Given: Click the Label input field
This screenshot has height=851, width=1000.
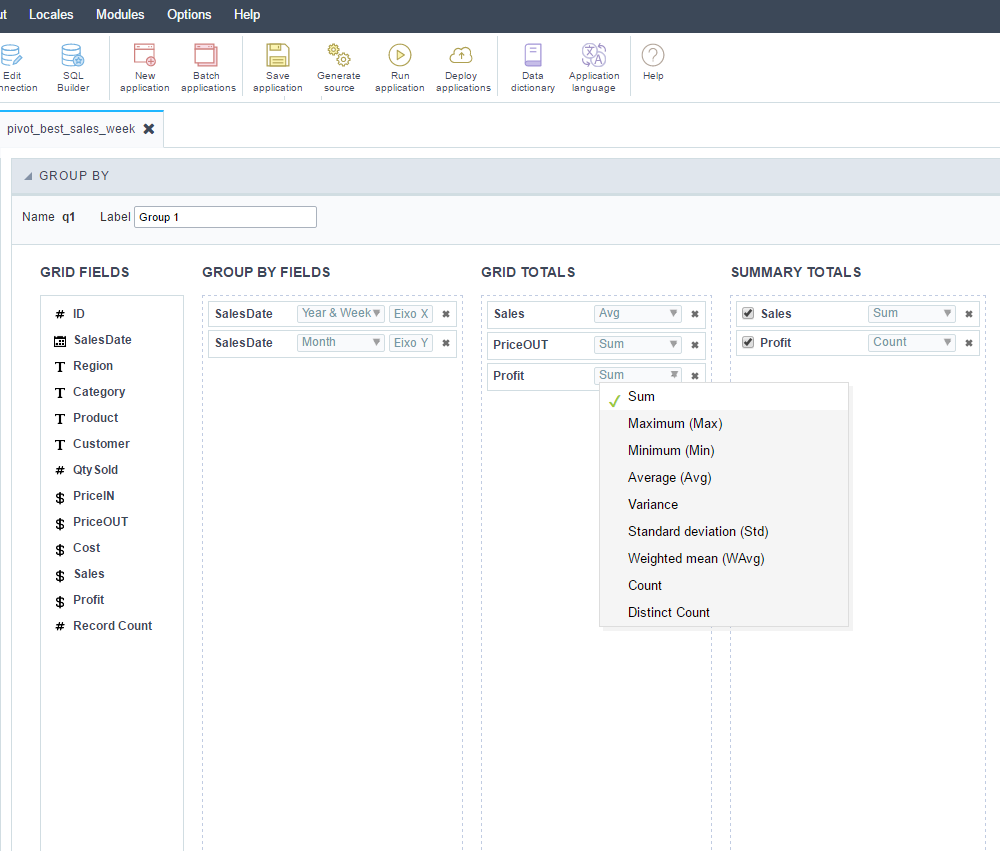Looking at the screenshot, I should [225, 217].
